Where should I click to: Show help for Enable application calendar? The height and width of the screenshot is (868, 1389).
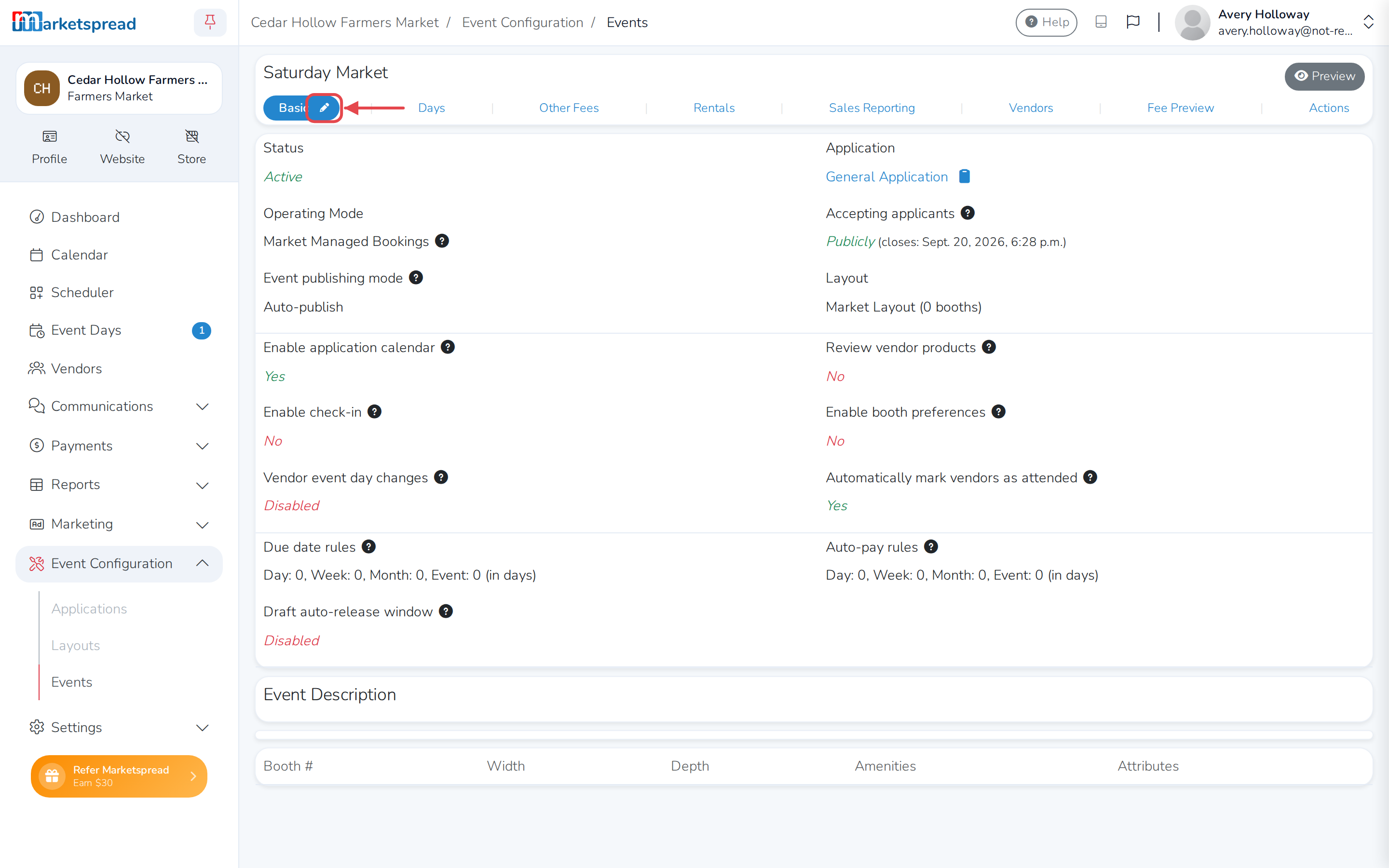click(448, 347)
